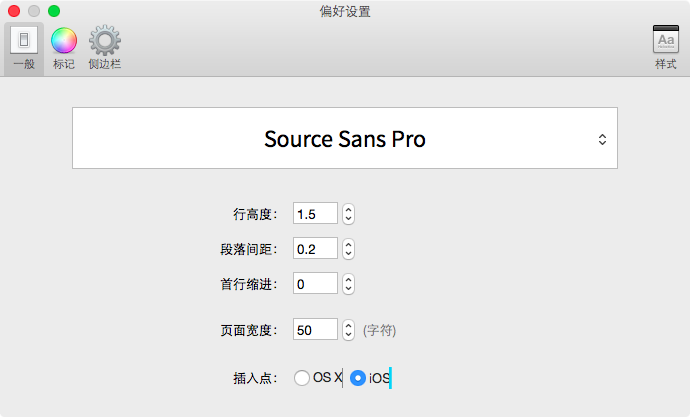The image size is (690, 417).
Task: Click the 首行缩进 field showing 0
Action: pyautogui.click(x=315, y=283)
